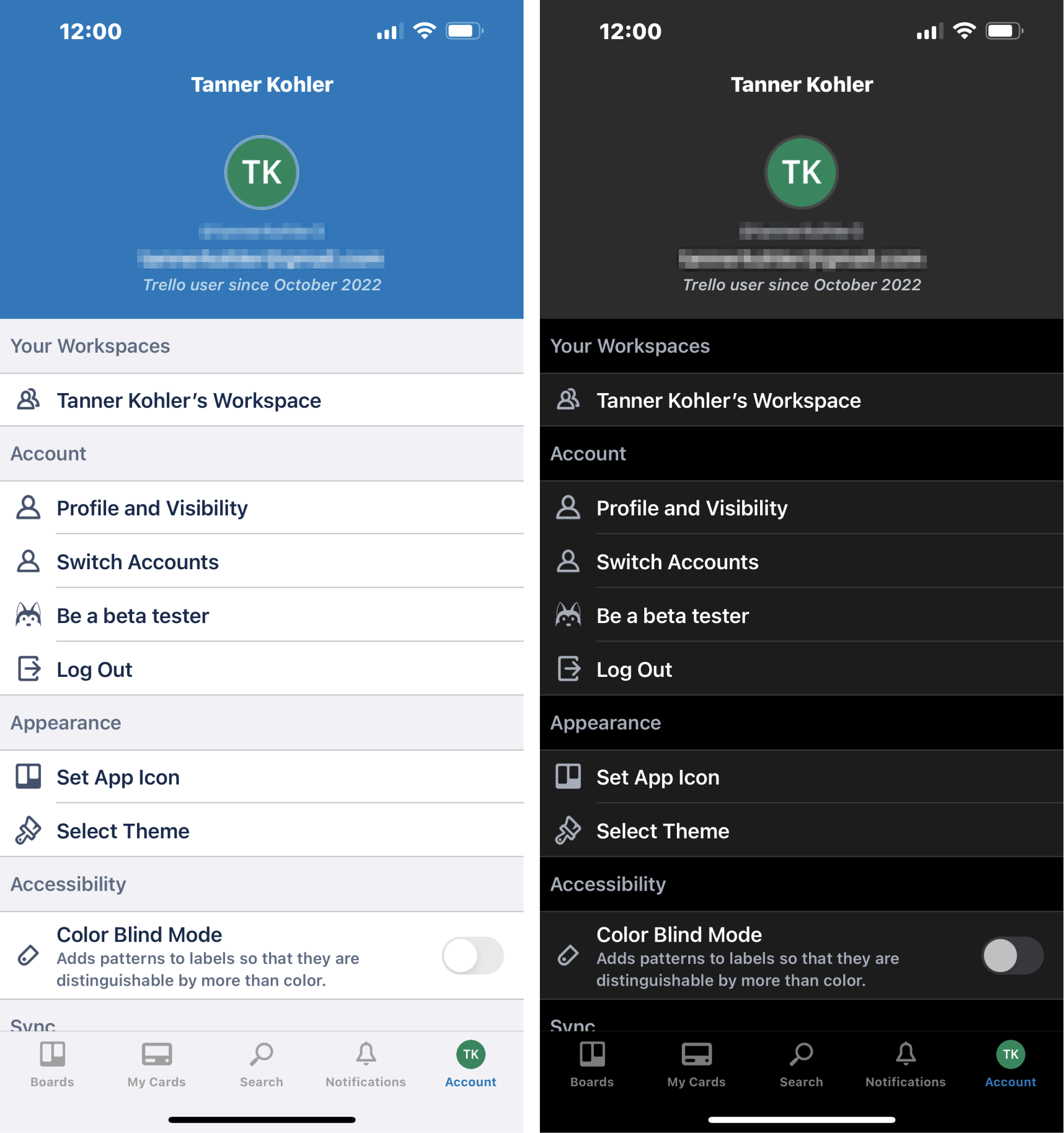Image resolution: width=1064 pixels, height=1133 pixels.
Task: Click the Log Out door icon
Action: point(28,669)
